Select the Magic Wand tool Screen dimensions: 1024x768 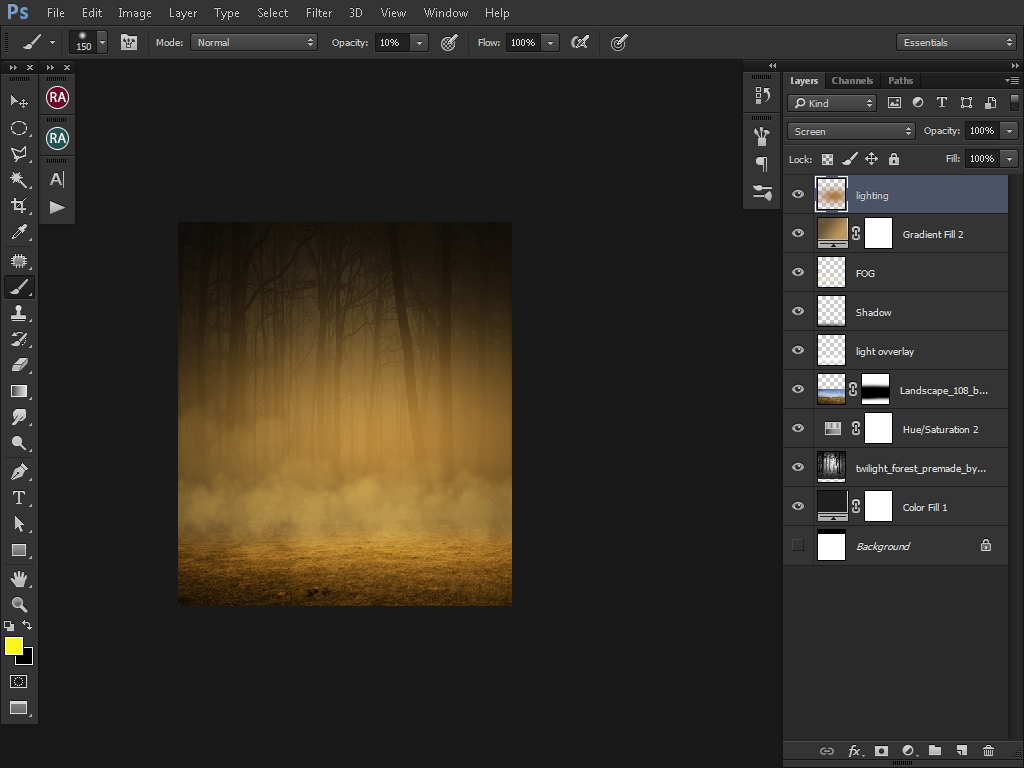click(18, 180)
